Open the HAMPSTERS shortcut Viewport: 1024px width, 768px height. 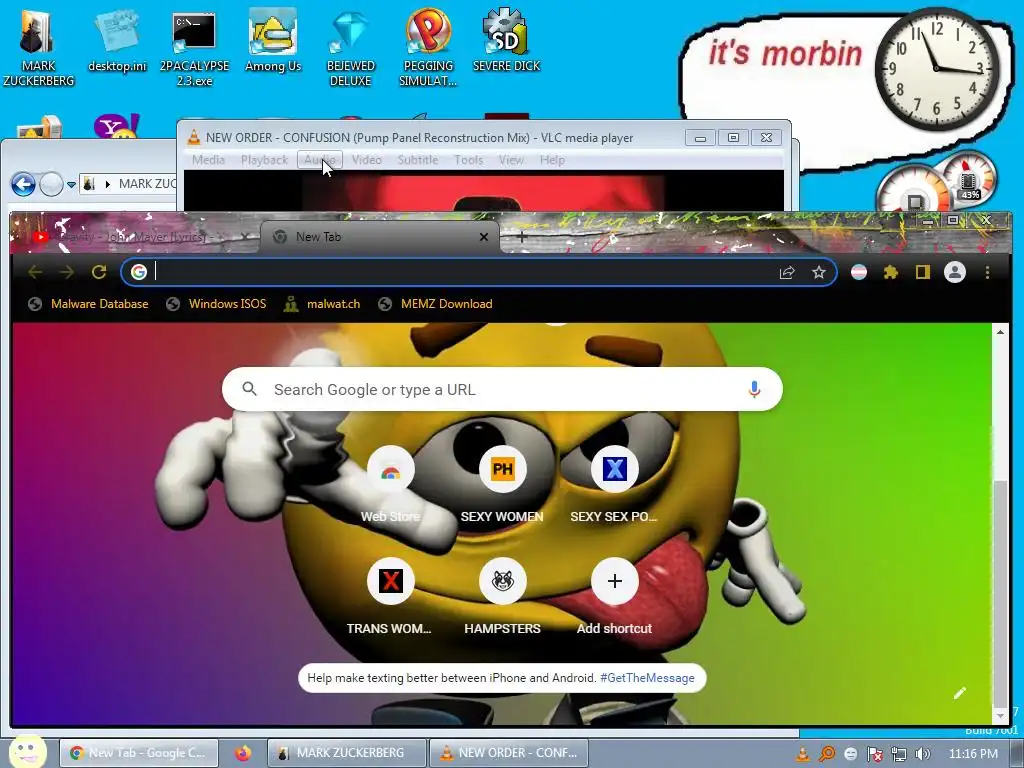502,596
